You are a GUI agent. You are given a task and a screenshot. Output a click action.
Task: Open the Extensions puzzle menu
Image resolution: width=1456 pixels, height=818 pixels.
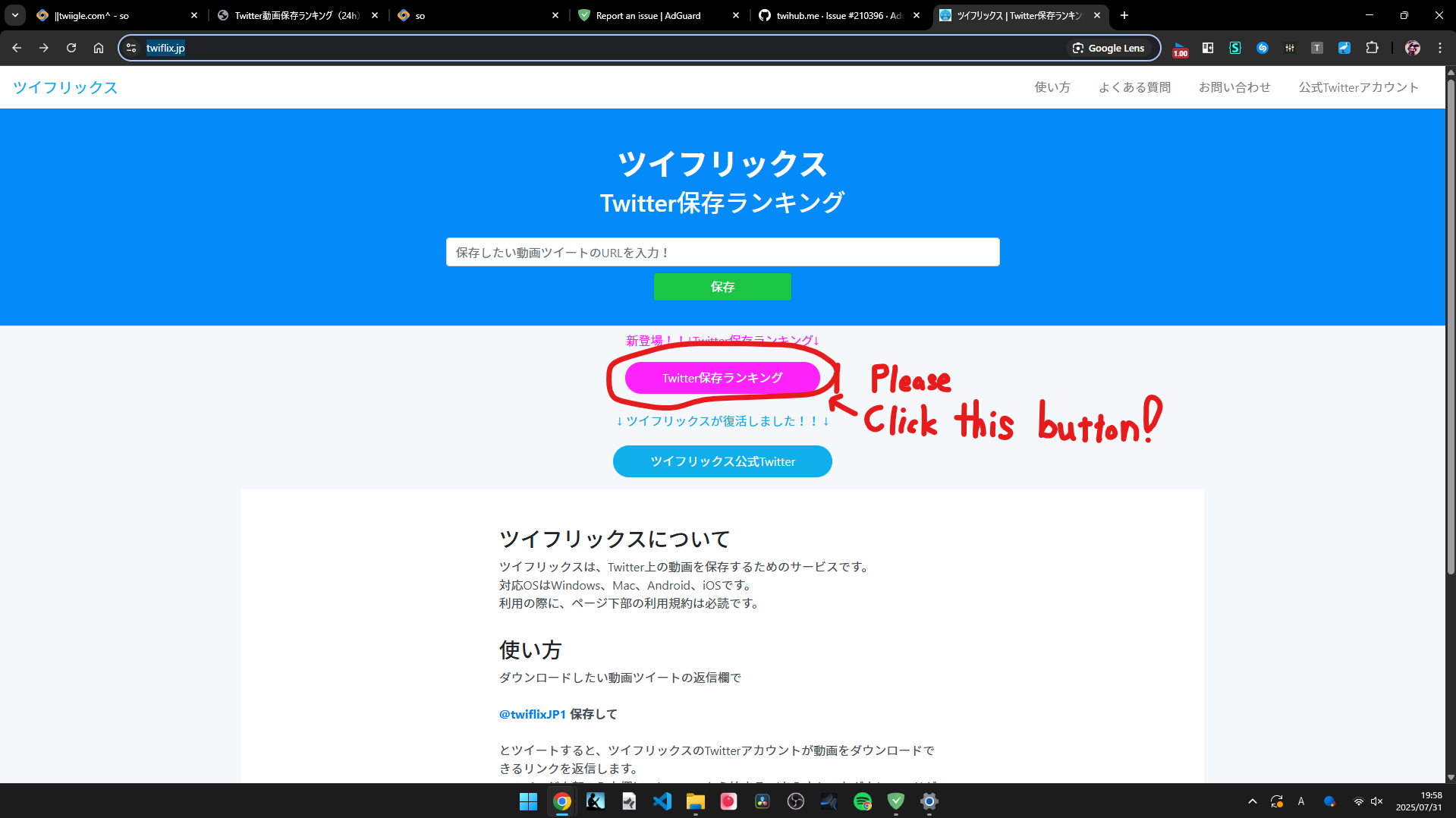pos(1372,48)
